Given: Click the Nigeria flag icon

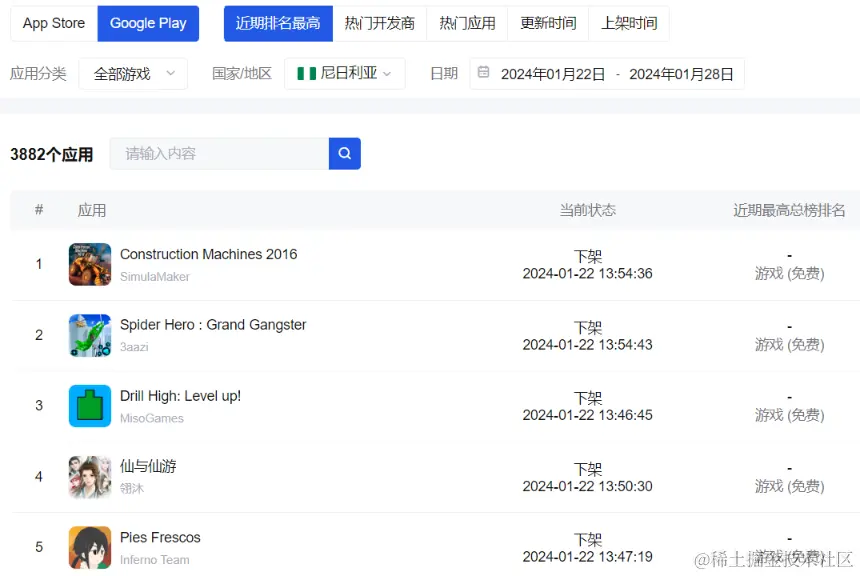Looking at the screenshot, I should 307,74.
